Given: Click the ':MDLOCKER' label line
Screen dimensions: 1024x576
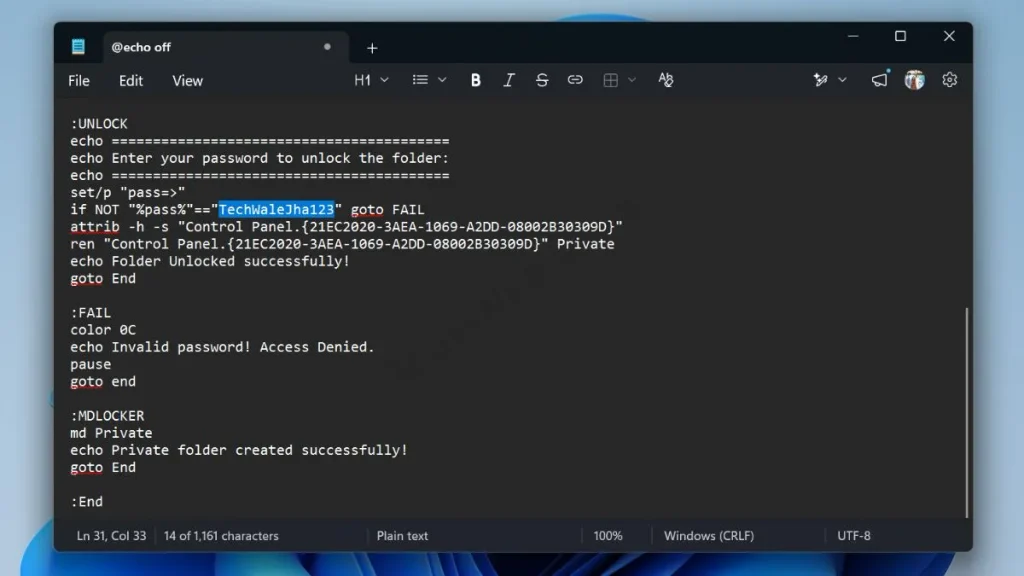Looking at the screenshot, I should [x=107, y=416].
